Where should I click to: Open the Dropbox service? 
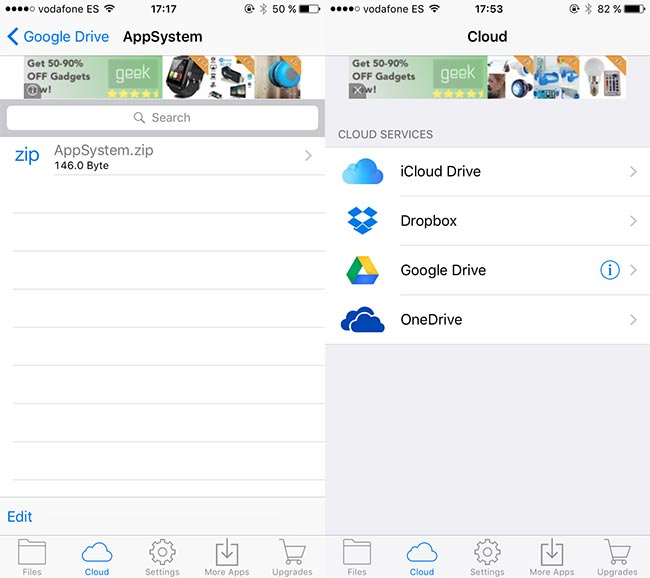[x=488, y=221]
